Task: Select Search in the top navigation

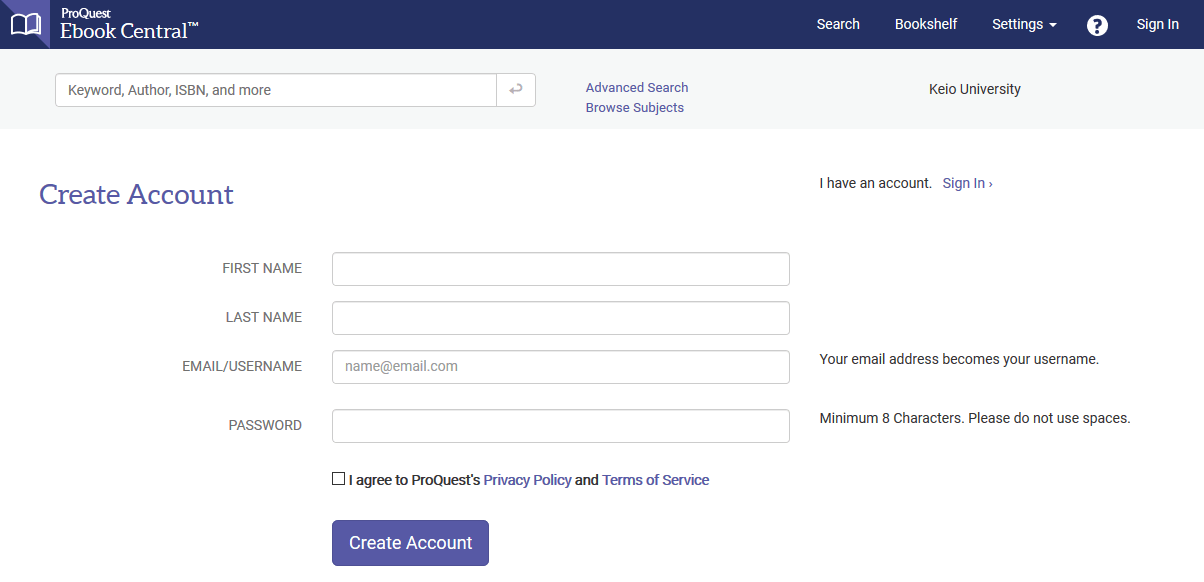Action: coord(838,24)
